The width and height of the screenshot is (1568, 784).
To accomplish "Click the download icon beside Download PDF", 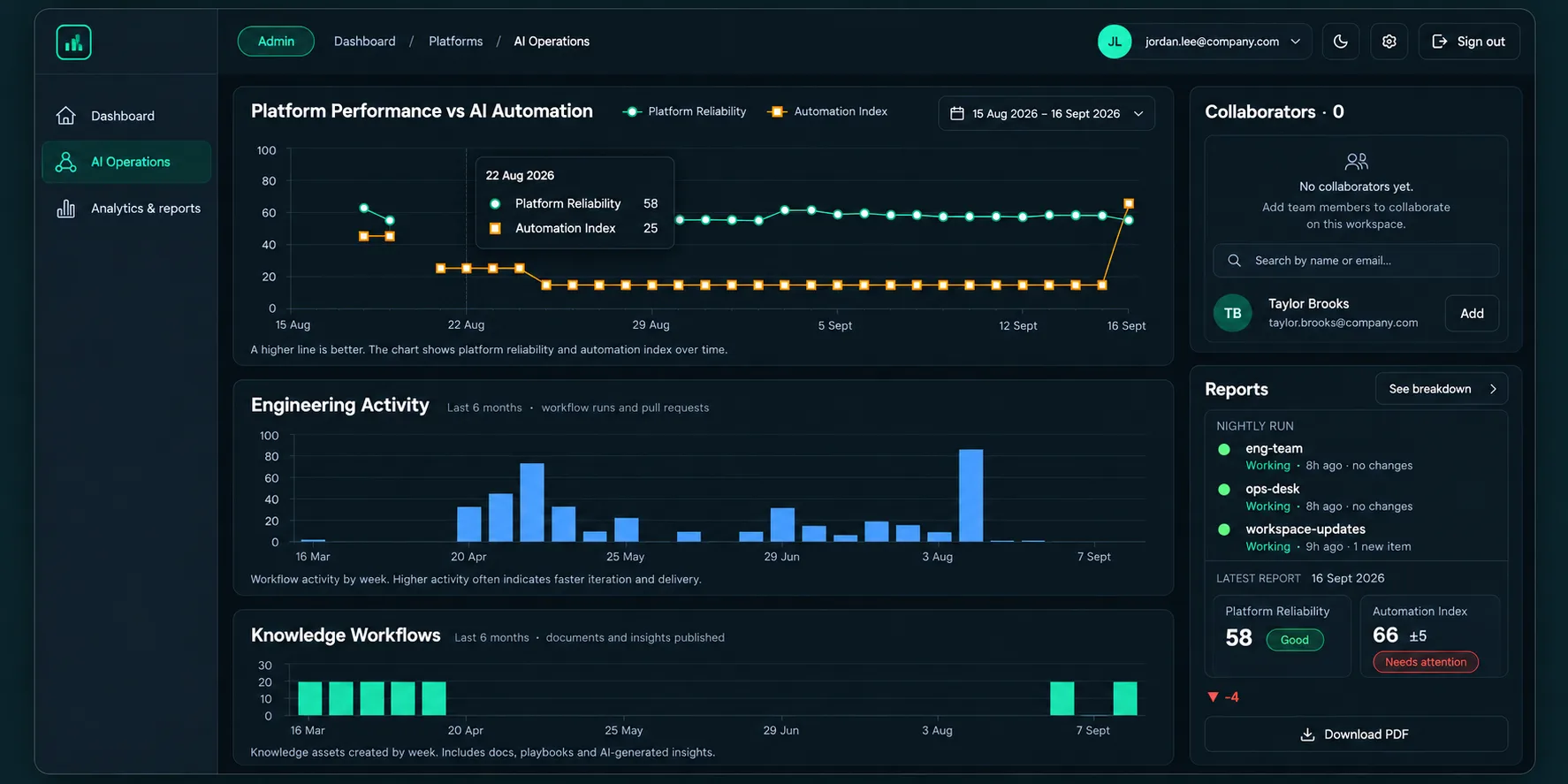I will point(1307,735).
